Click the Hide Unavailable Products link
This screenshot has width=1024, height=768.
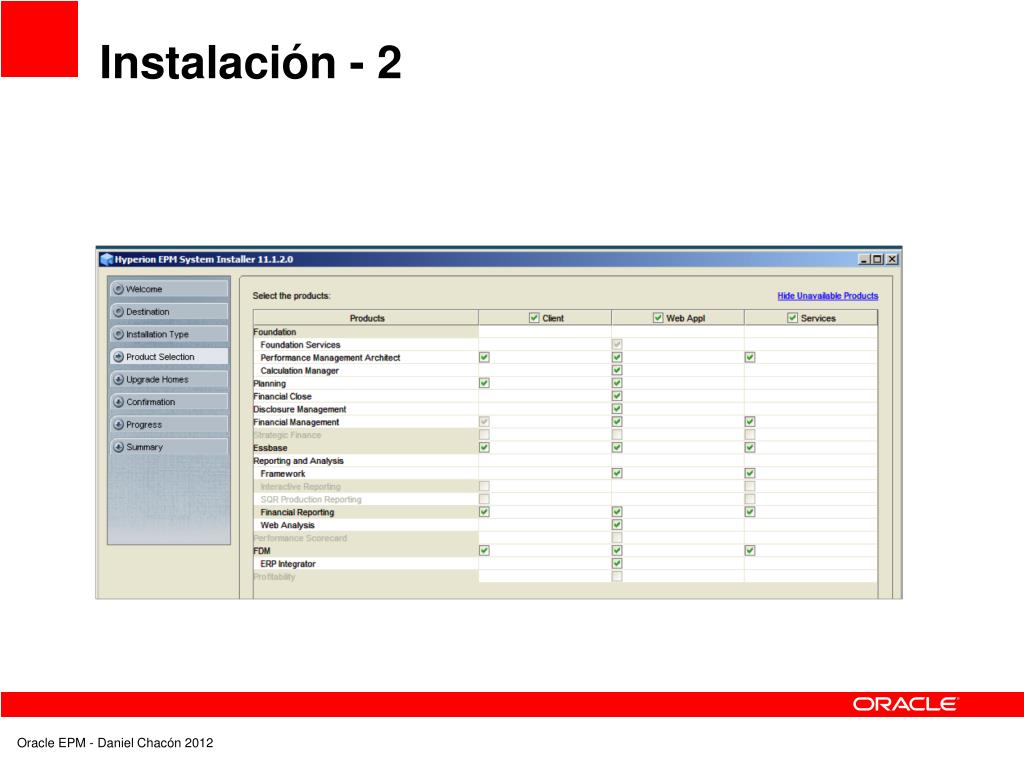827,296
